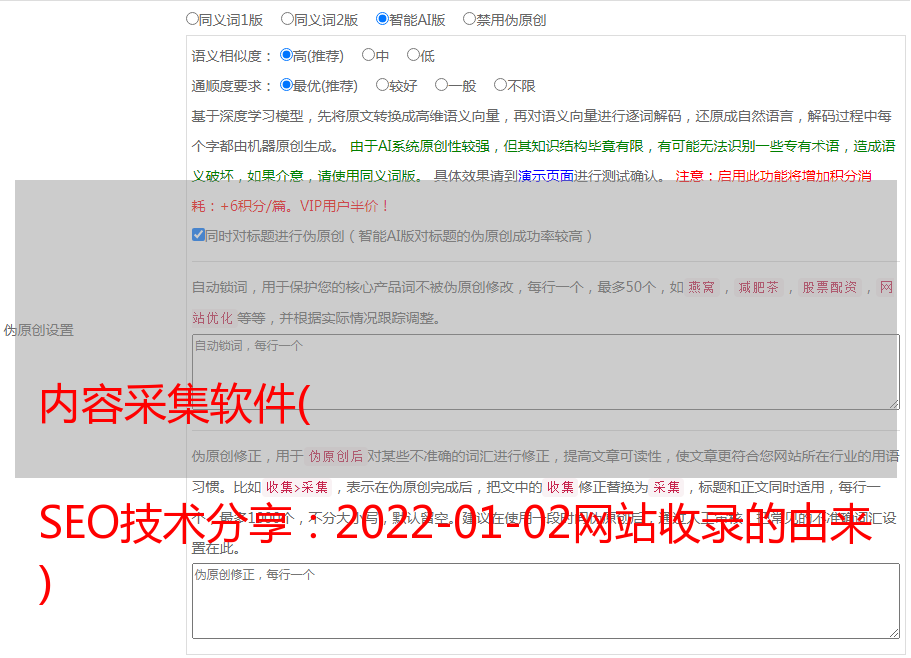Click the 伪原创设置 section label
Image resolution: width=911 pixels, height=658 pixels.
(39, 330)
